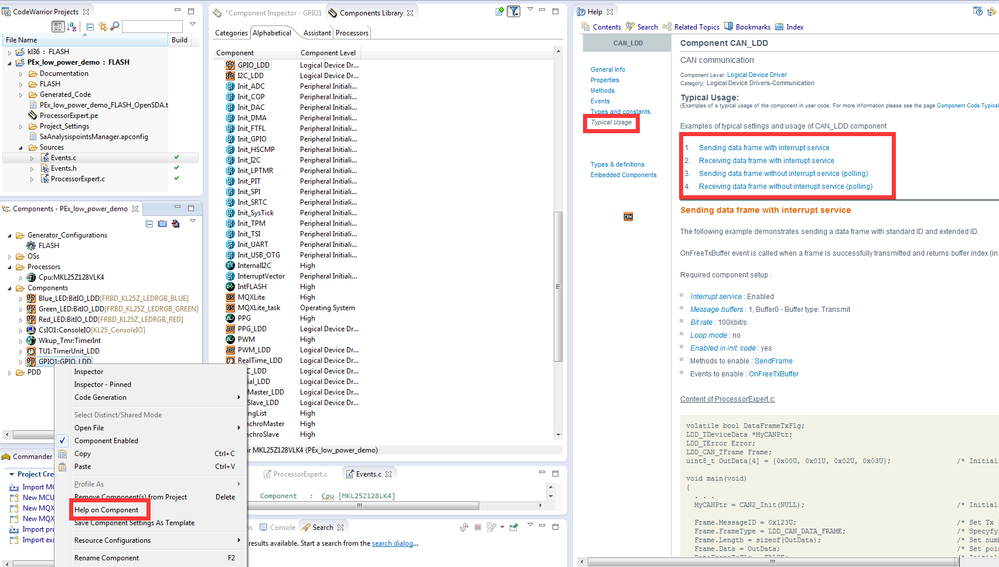Collapse the PEx_low_power_demo : FLASH project
Image resolution: width=999 pixels, height=567 pixels.
pos(10,62)
